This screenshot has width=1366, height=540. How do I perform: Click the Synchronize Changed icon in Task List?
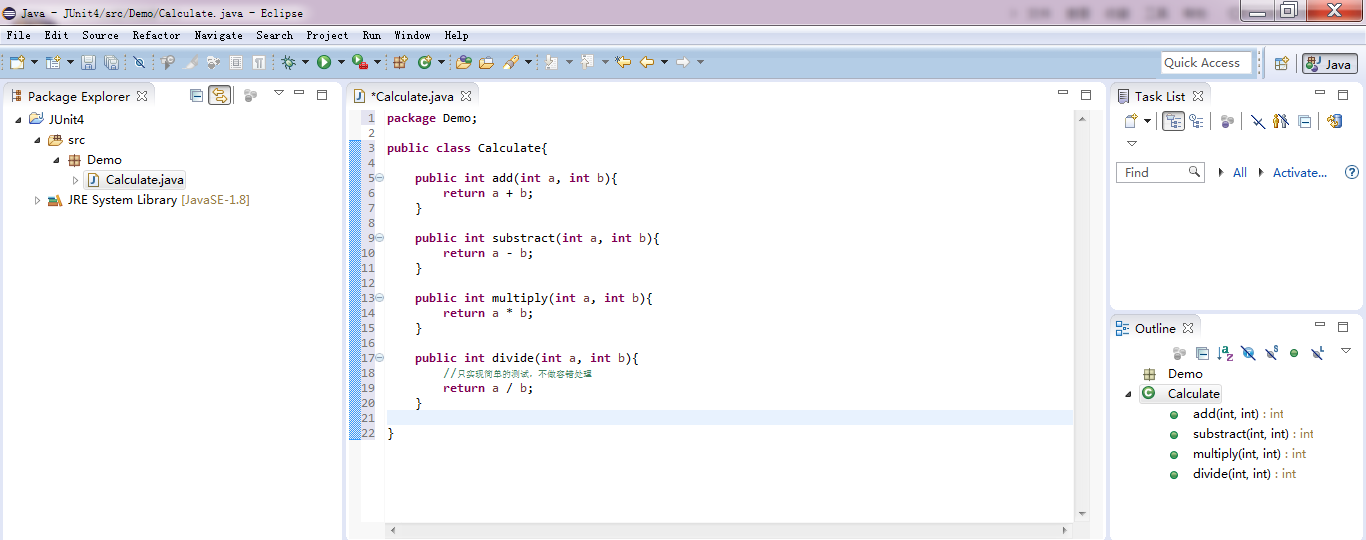(x=1334, y=121)
